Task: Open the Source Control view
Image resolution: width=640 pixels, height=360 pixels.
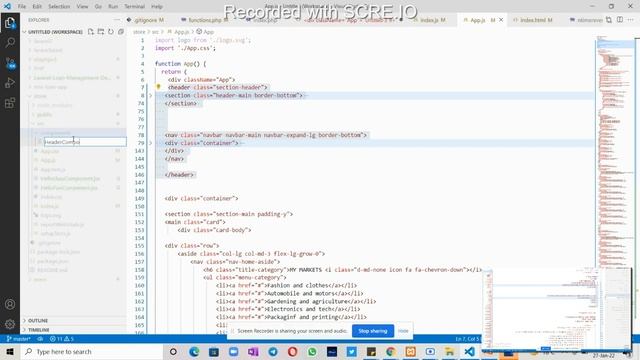Action: 10,62
